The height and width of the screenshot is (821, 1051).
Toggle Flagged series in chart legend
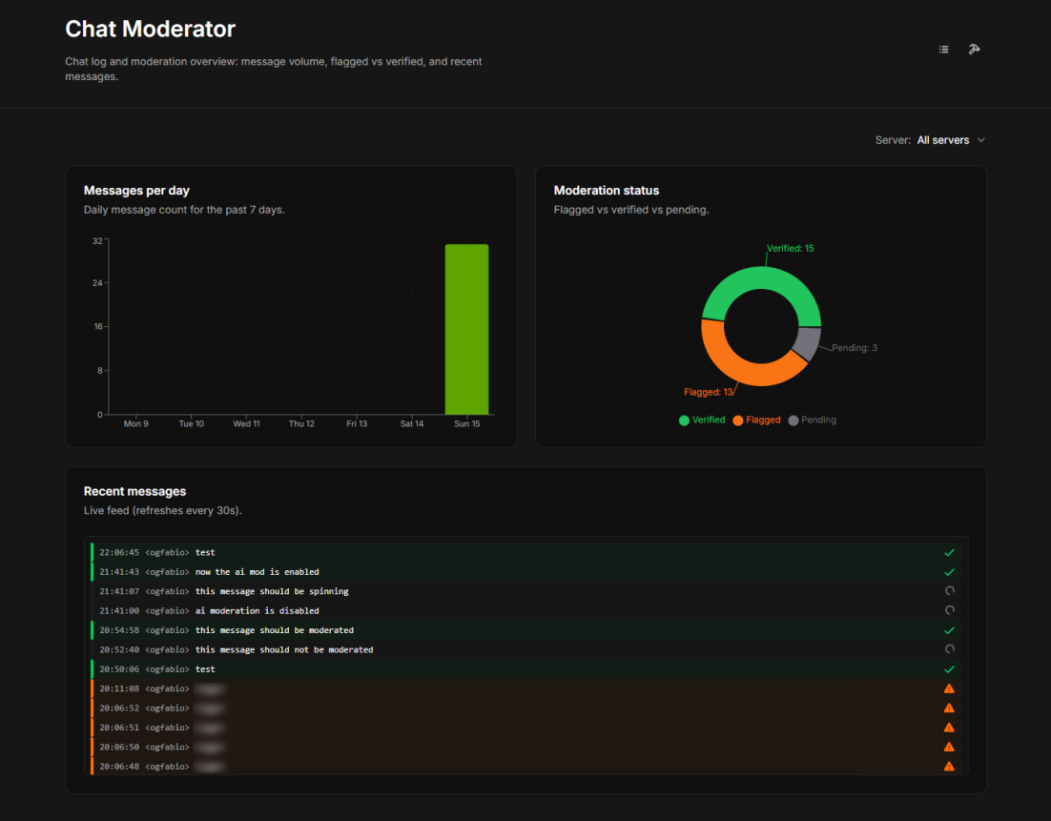pyautogui.click(x=756, y=420)
